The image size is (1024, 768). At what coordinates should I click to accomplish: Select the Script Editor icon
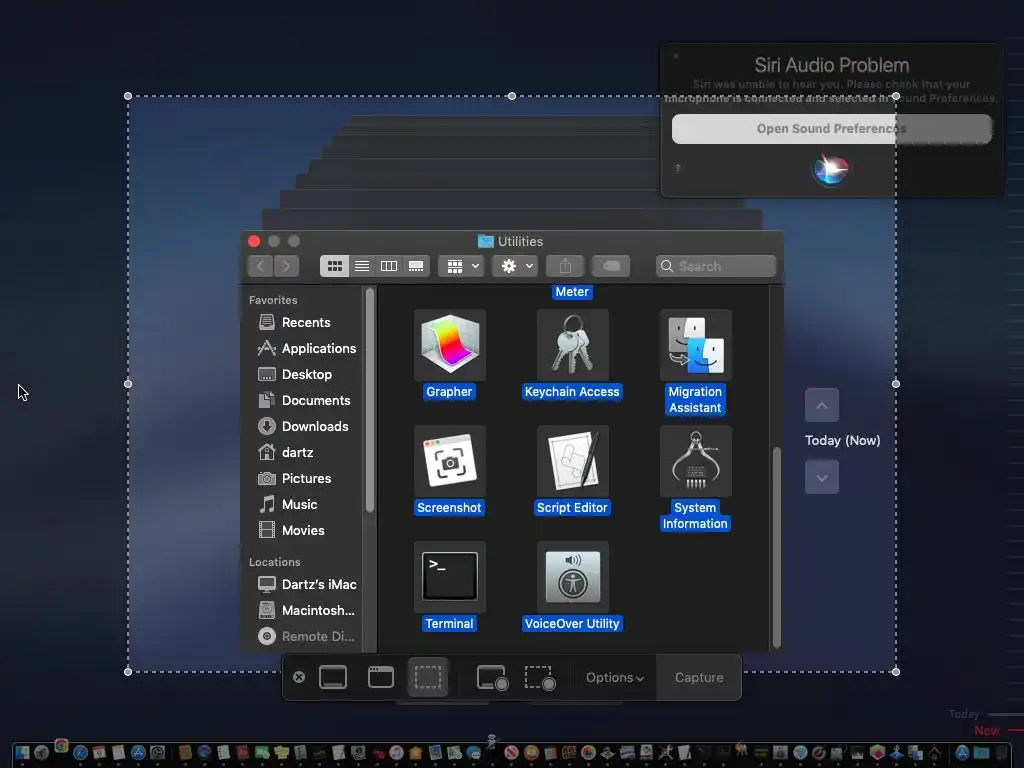coord(572,461)
